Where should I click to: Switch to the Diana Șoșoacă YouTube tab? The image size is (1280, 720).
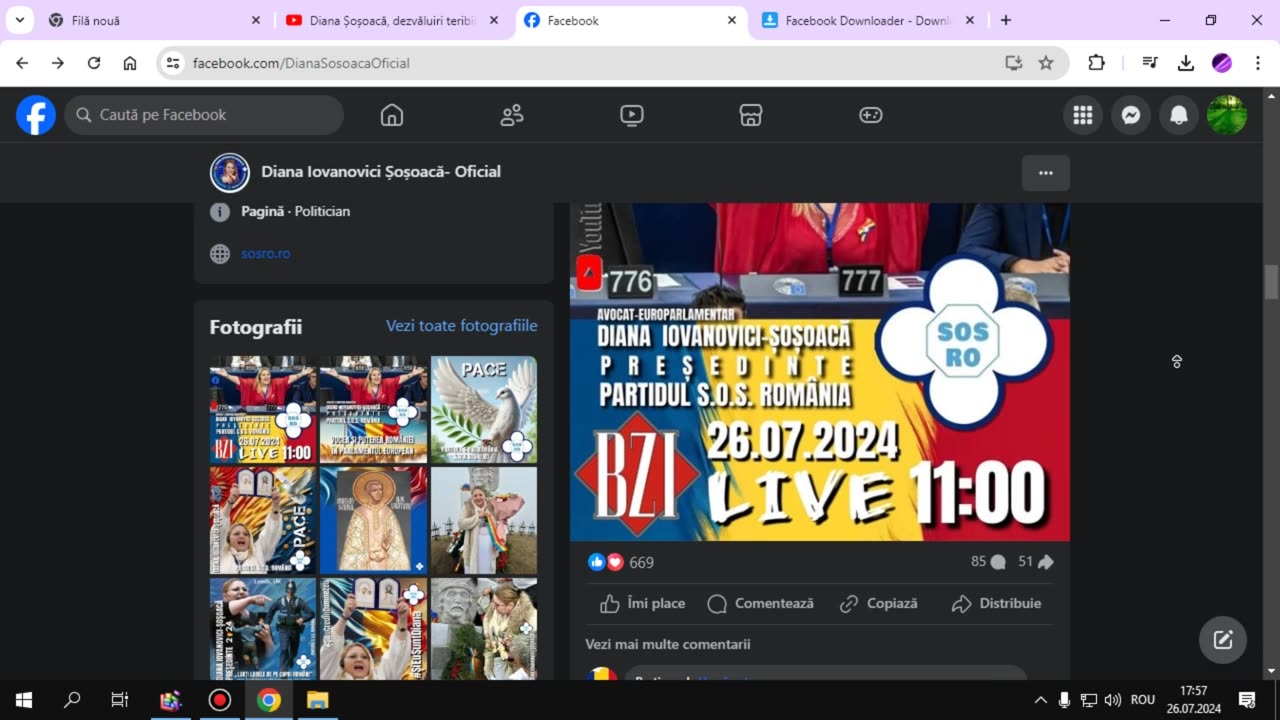tap(393, 20)
